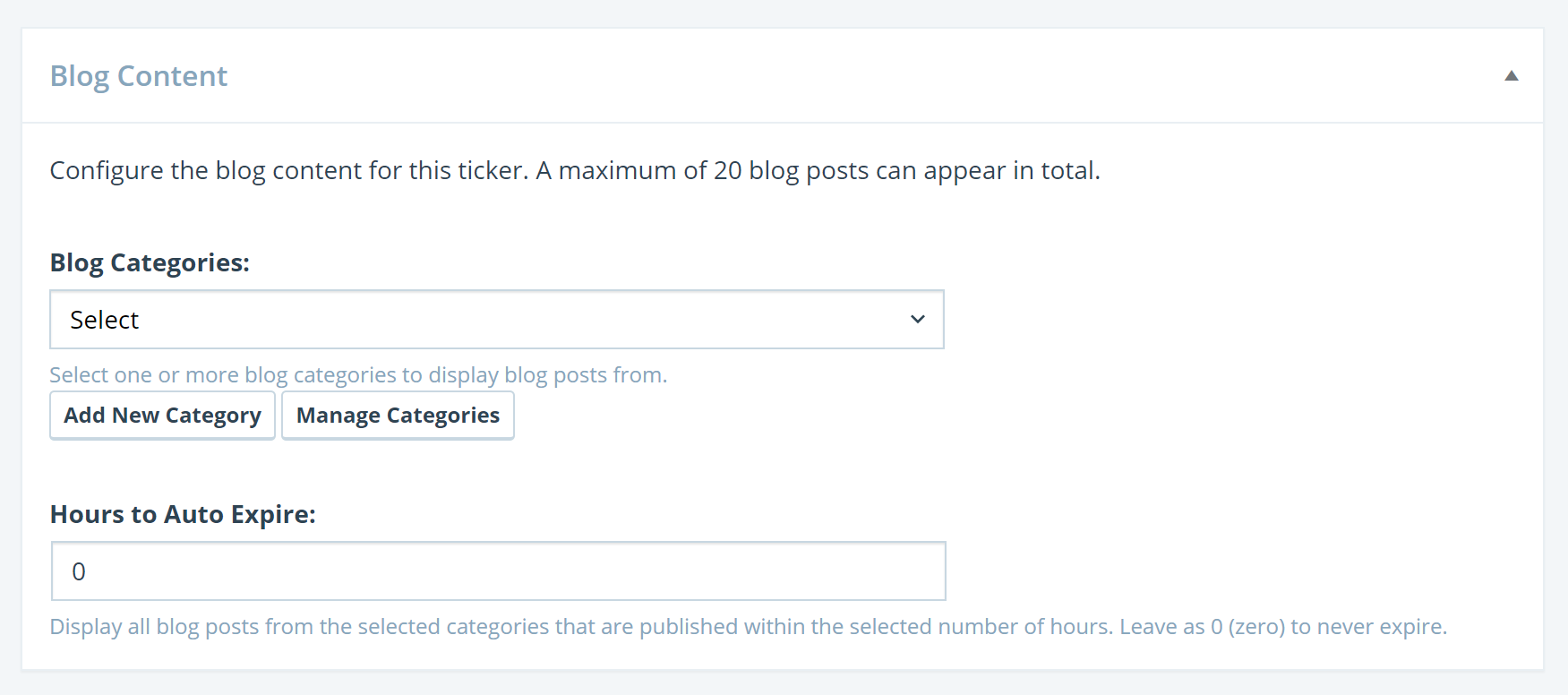This screenshot has width=1568, height=695.
Task: Click the Blog Content panel heading
Action: pyautogui.click(x=139, y=76)
